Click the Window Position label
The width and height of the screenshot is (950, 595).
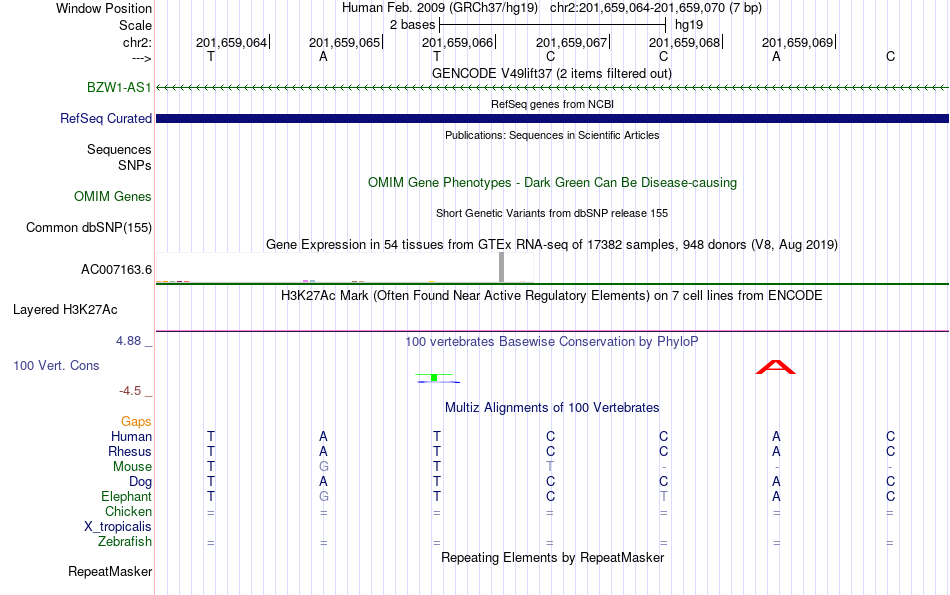[x=104, y=8]
